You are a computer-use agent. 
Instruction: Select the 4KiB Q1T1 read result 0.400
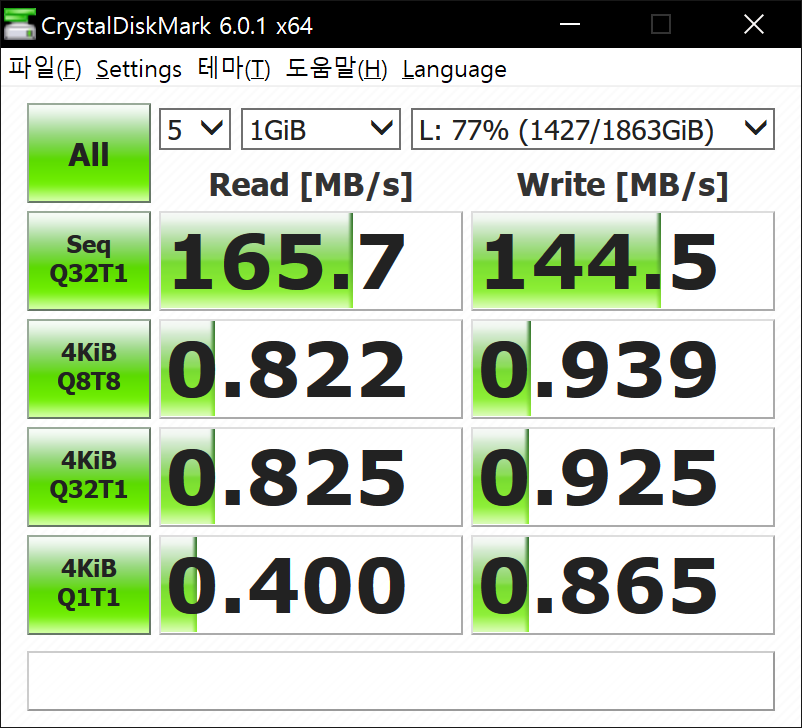[x=311, y=585]
